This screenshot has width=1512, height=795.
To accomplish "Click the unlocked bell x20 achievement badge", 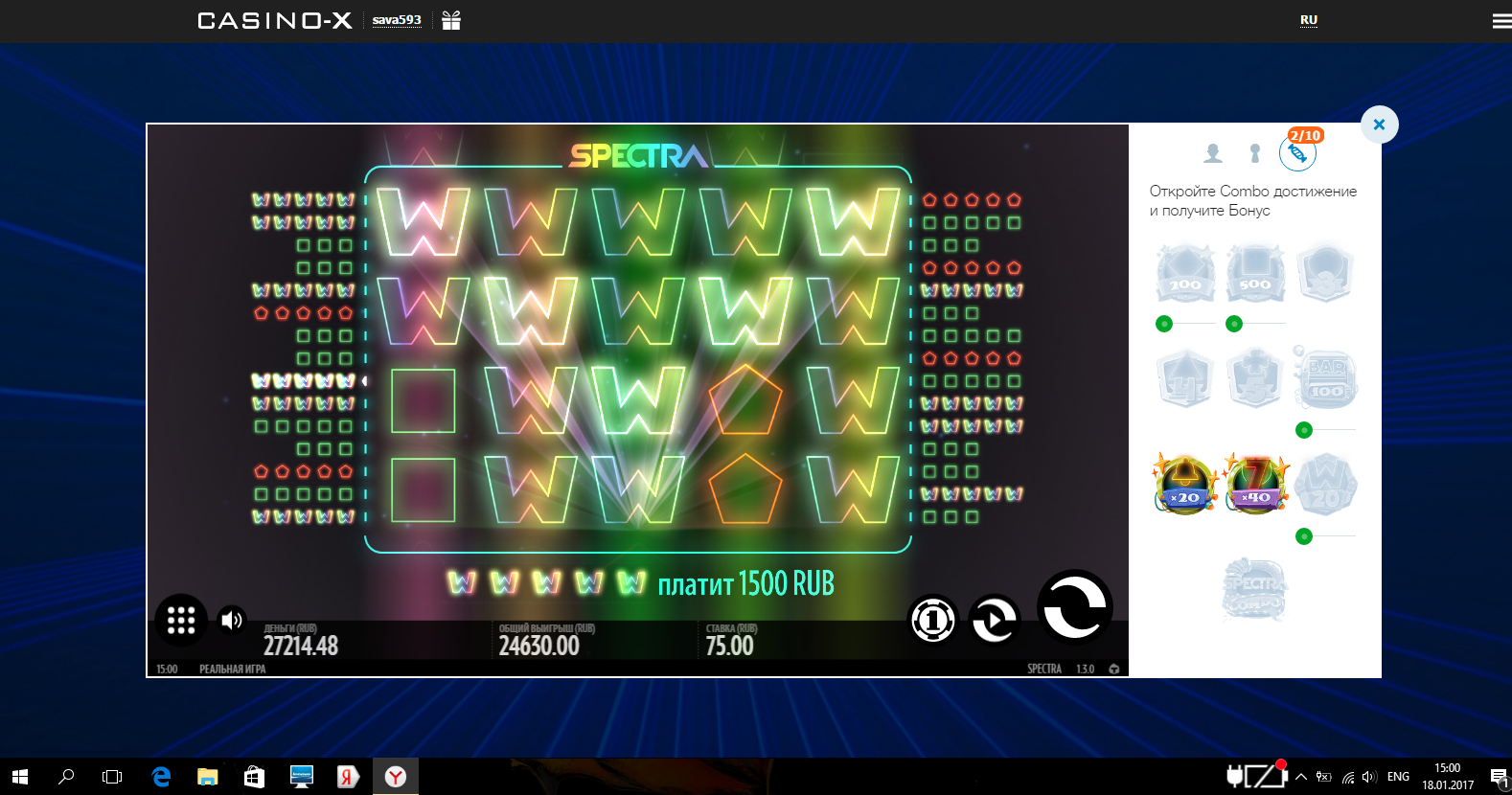I will 1185,485.
